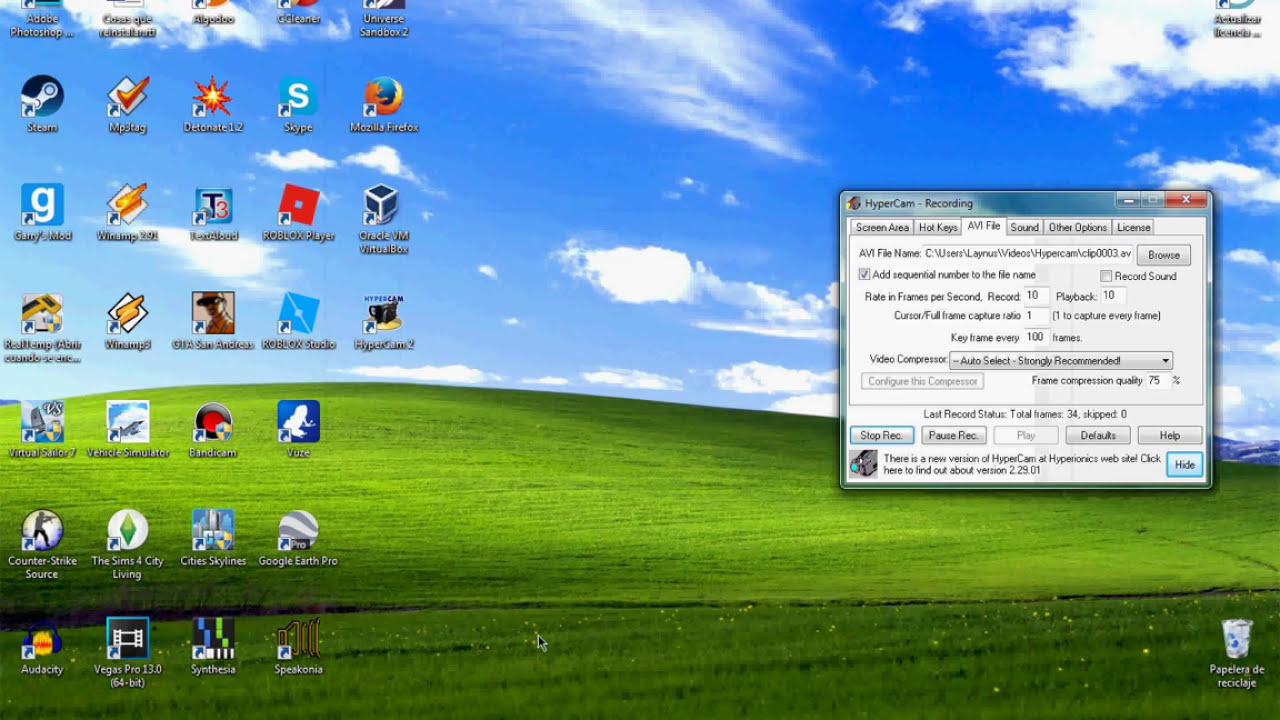Open Vegas Pro 13.0 shortcut

127,653
